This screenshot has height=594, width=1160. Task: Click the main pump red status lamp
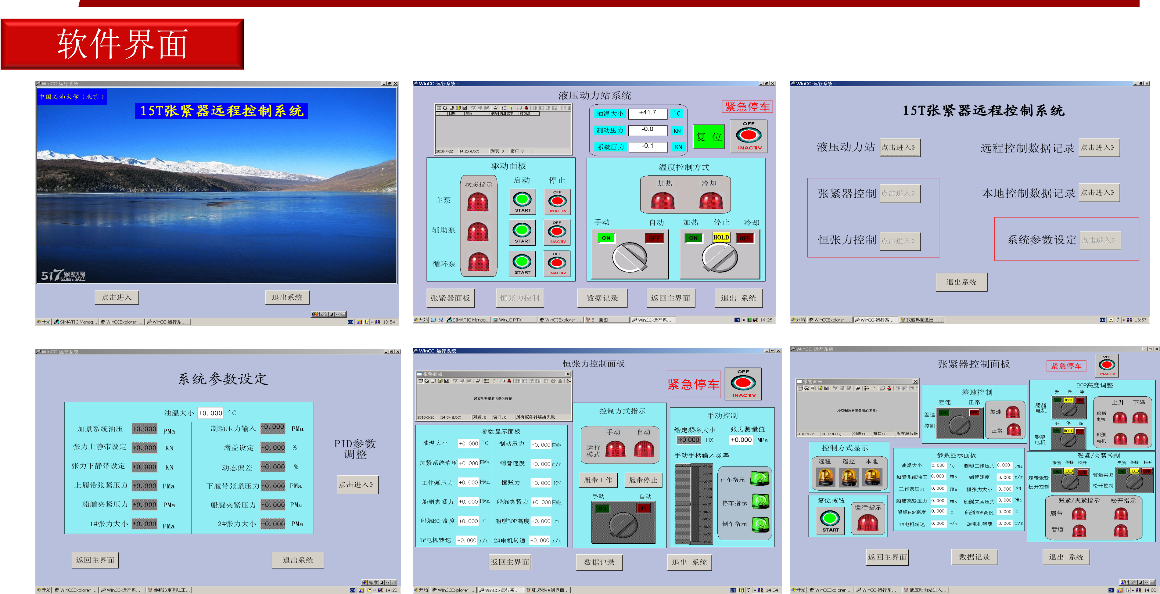(476, 201)
